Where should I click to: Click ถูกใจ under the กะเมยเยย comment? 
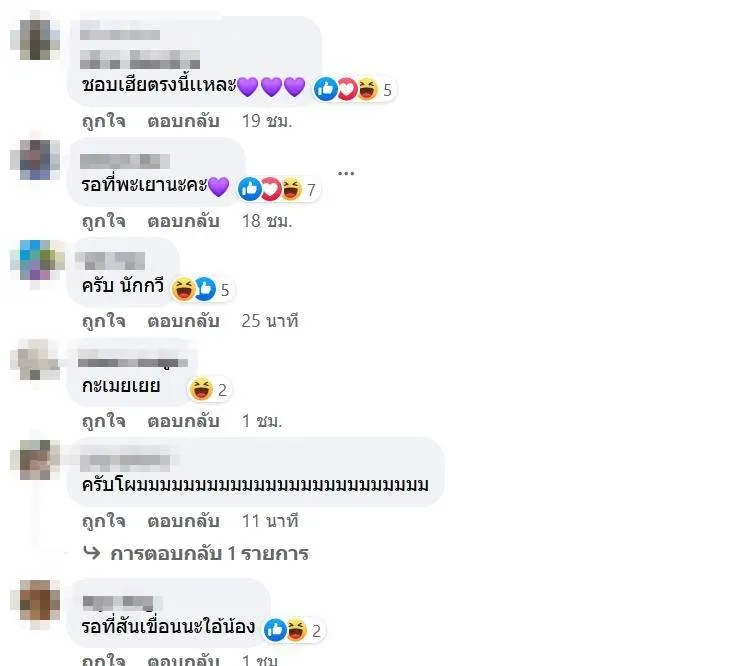pos(104,421)
